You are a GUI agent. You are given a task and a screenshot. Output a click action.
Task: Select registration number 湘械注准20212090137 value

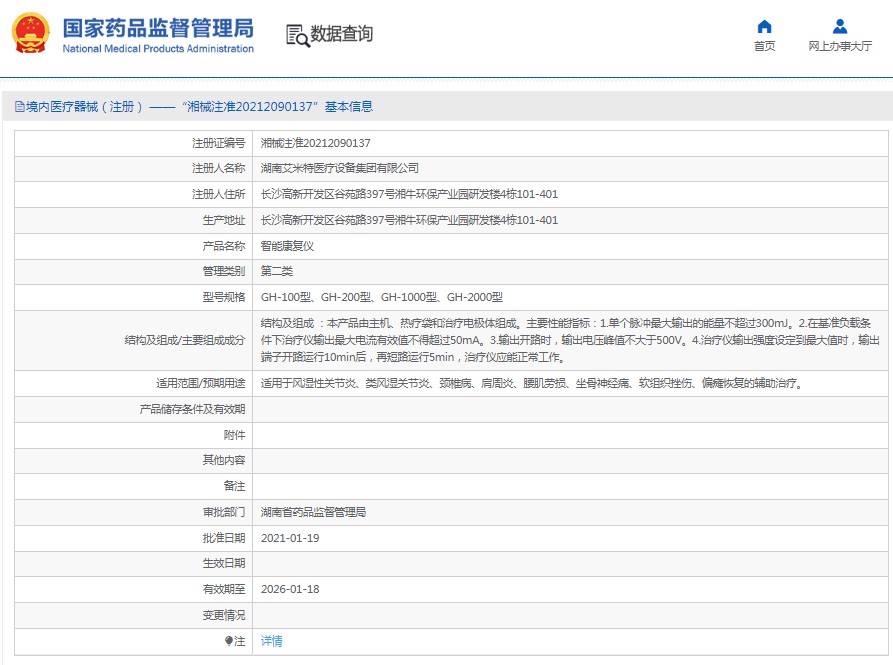pyautogui.click(x=316, y=143)
